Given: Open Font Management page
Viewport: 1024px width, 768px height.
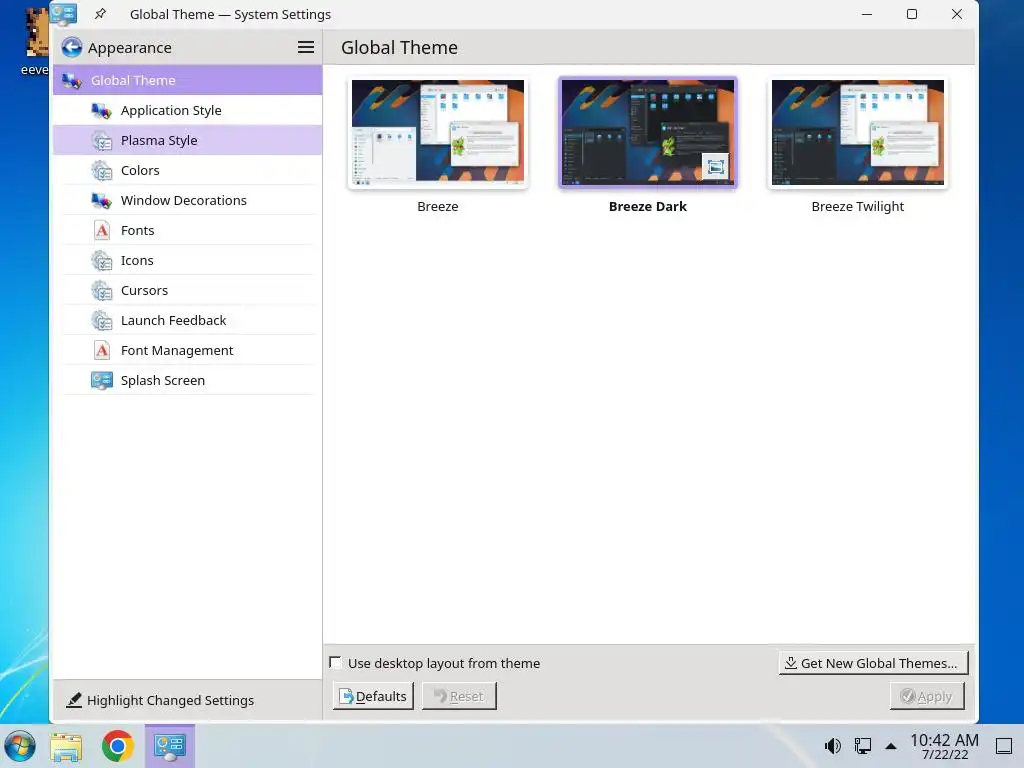Looking at the screenshot, I should click(187, 351).
